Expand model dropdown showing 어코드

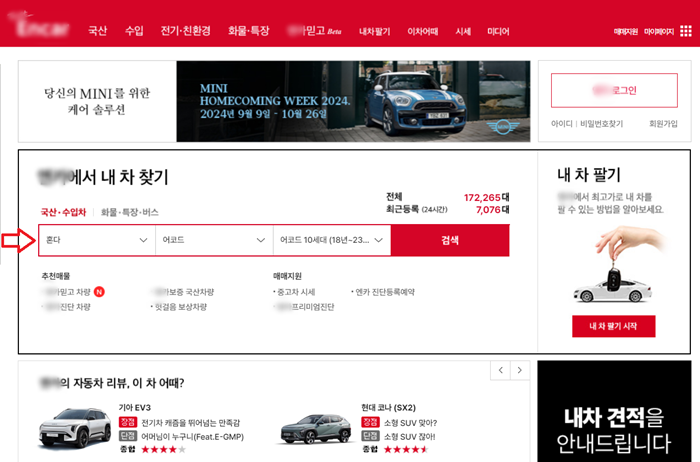214,240
